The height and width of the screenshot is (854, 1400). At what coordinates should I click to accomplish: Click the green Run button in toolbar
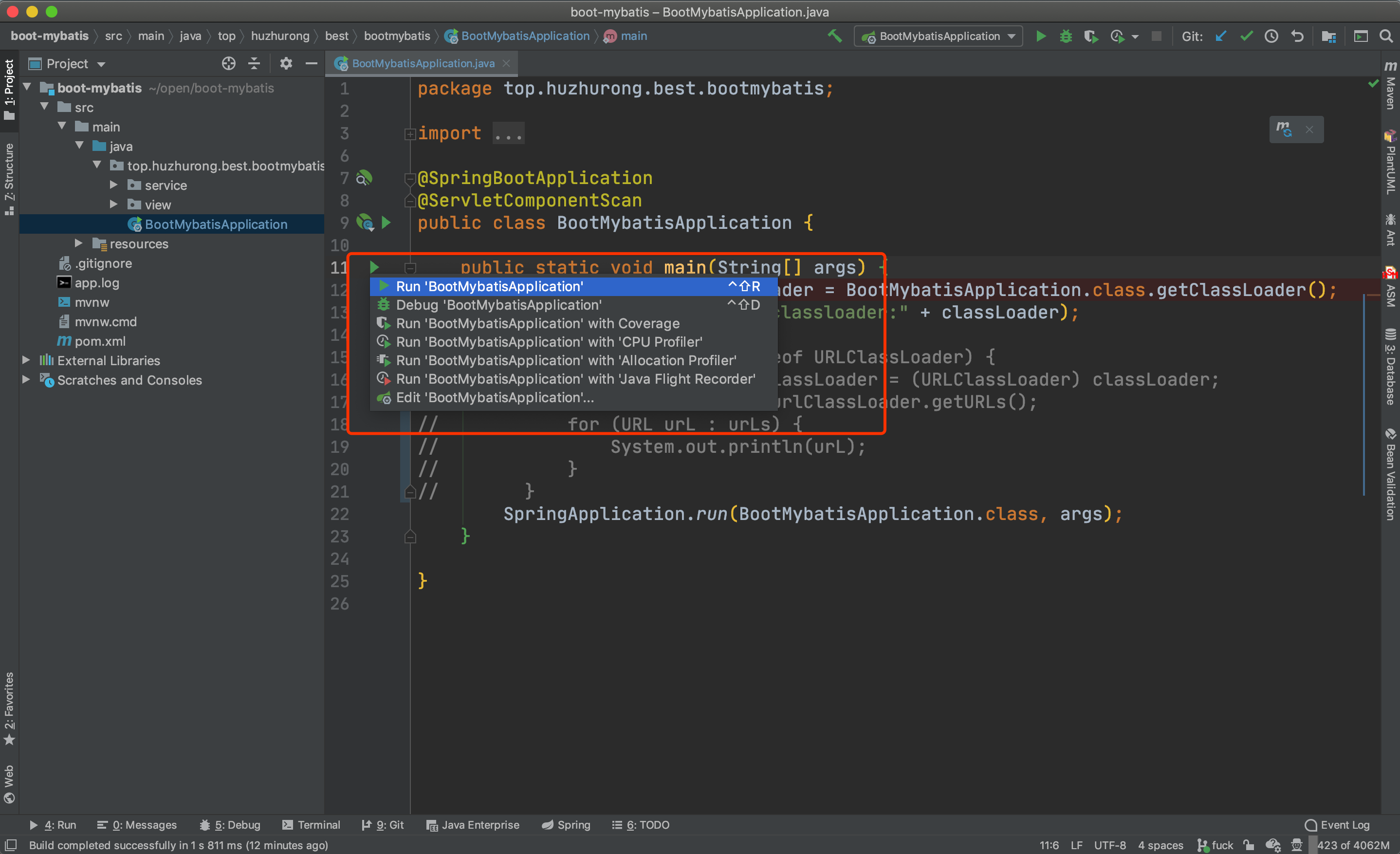pos(1040,37)
